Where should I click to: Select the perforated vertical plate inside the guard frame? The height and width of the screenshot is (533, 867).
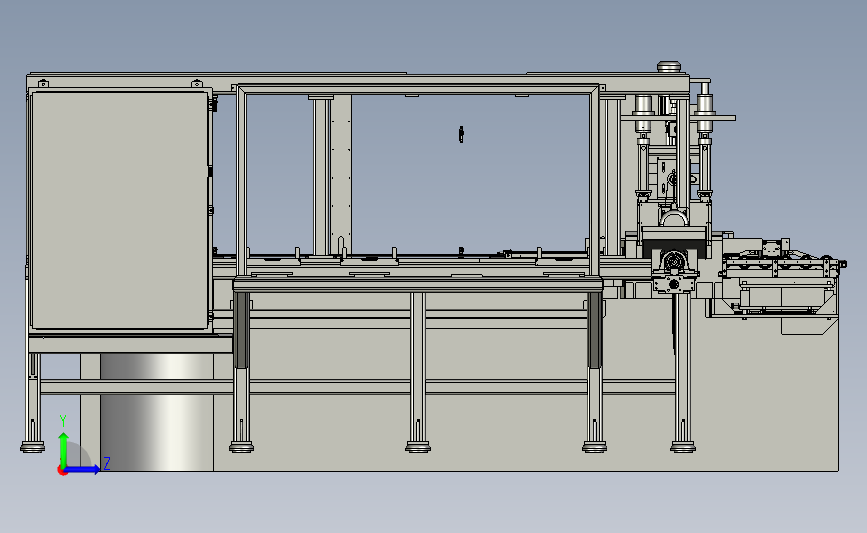341,174
